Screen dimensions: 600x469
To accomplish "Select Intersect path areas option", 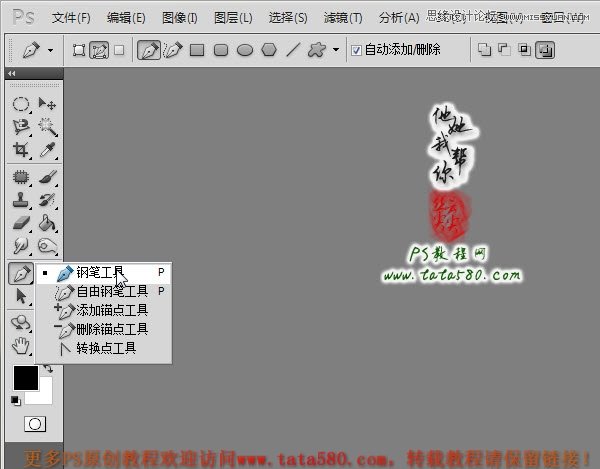I will coord(524,50).
